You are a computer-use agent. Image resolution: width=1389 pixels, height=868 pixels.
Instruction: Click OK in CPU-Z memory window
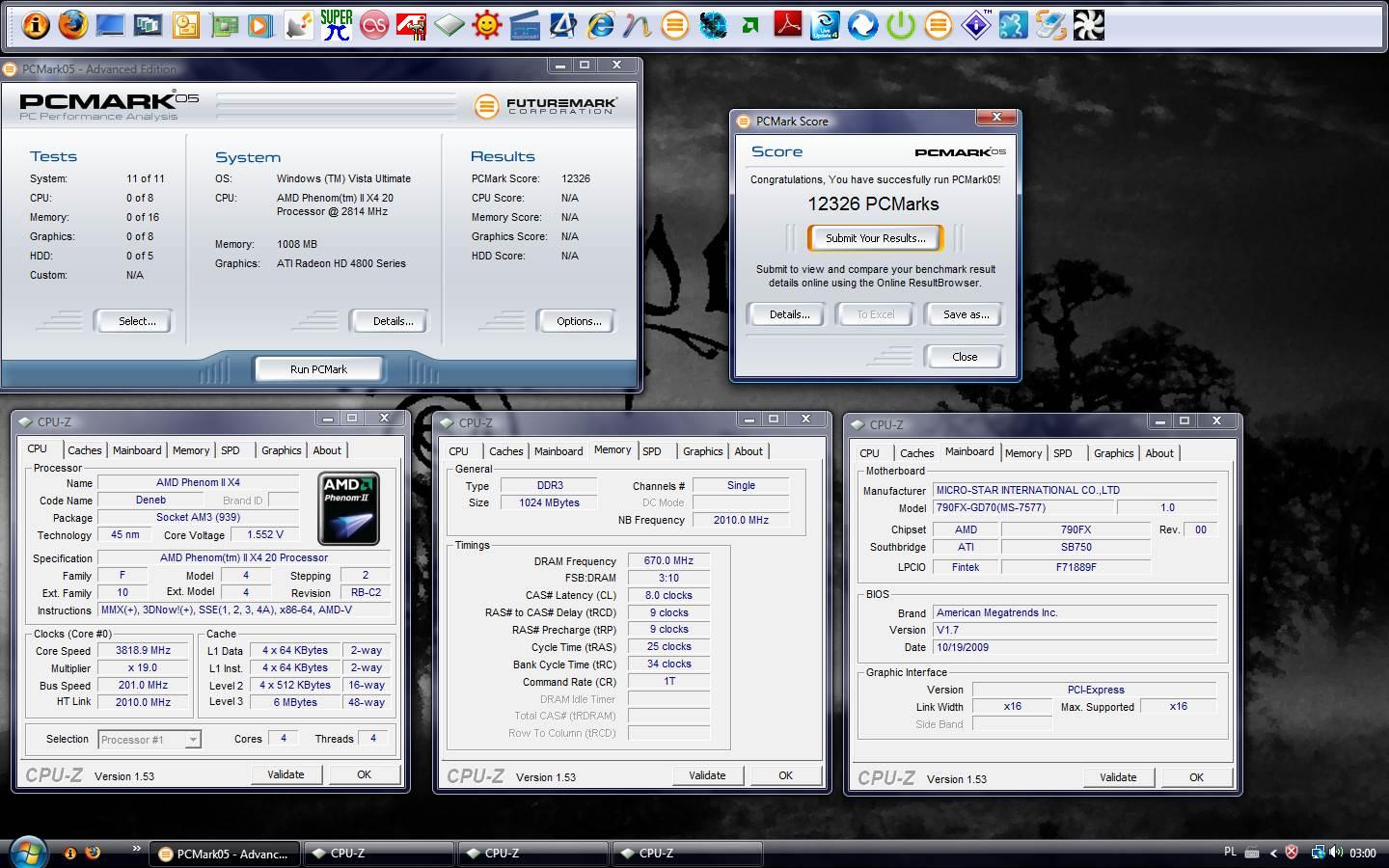point(785,775)
